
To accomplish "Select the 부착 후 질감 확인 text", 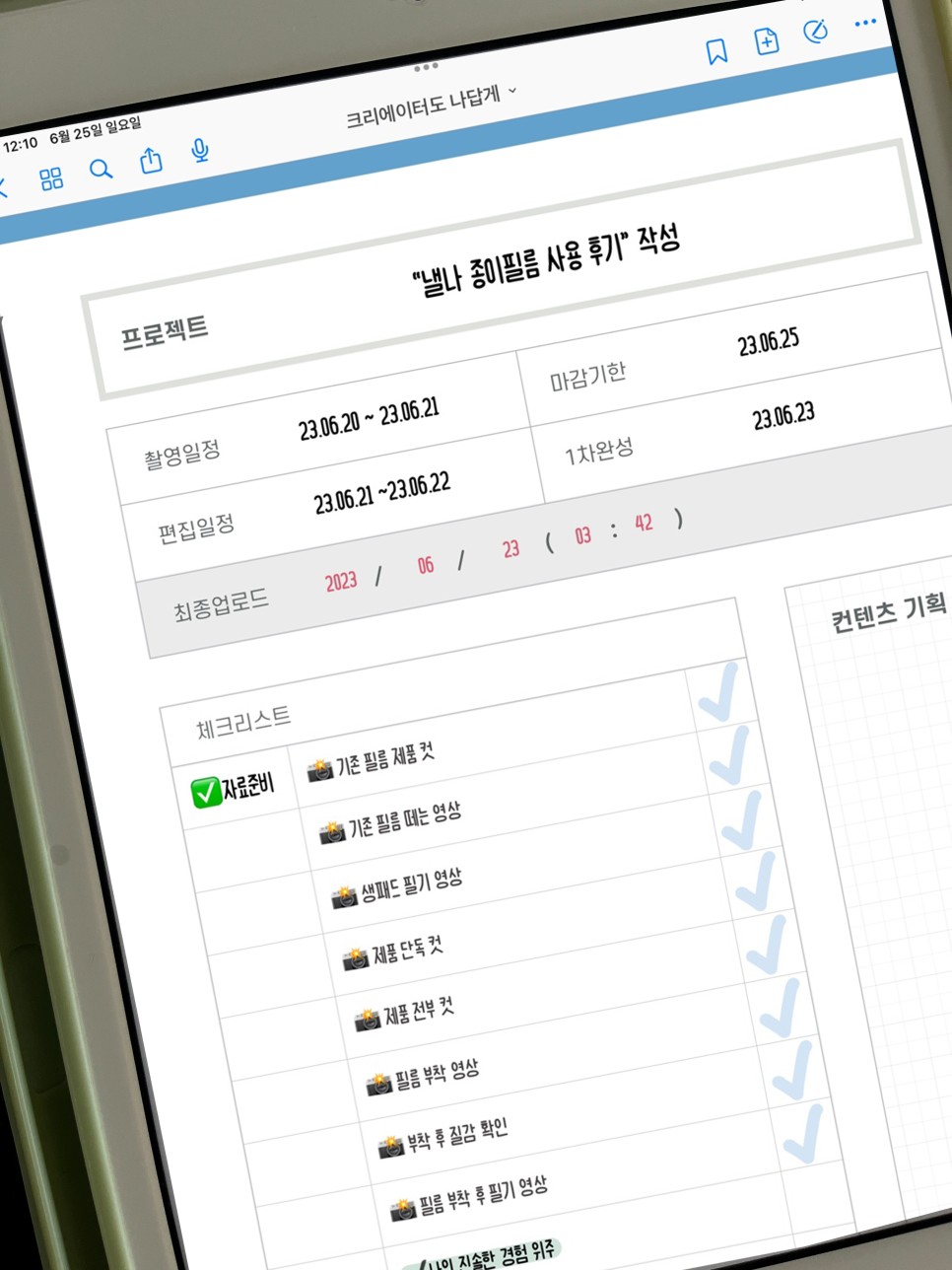I will 457,1135.
